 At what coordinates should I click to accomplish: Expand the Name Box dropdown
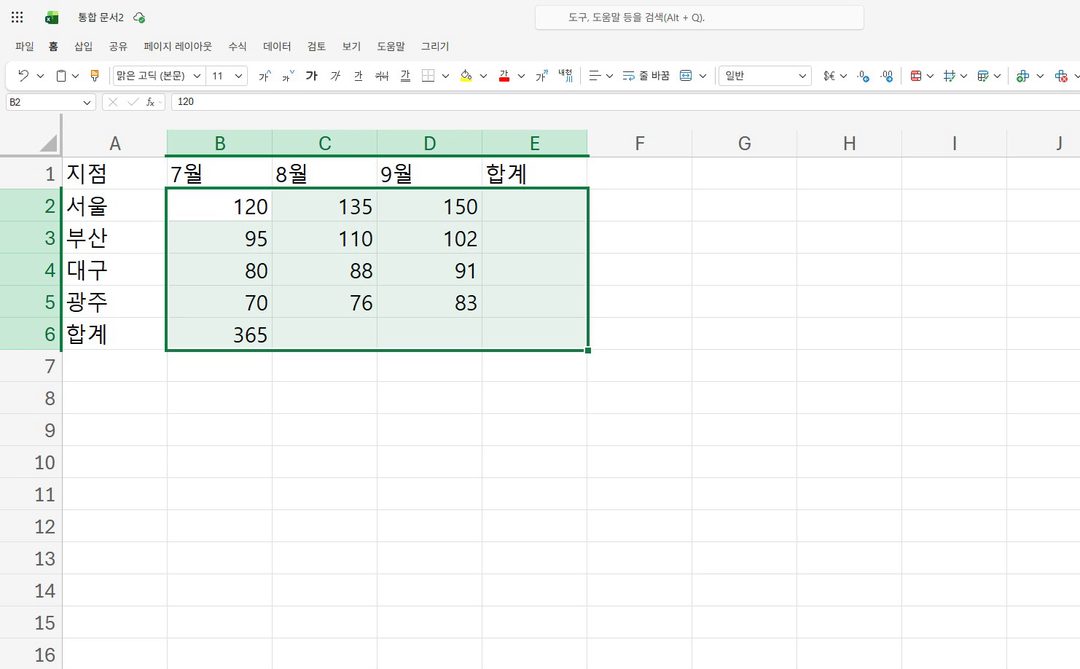click(x=87, y=102)
